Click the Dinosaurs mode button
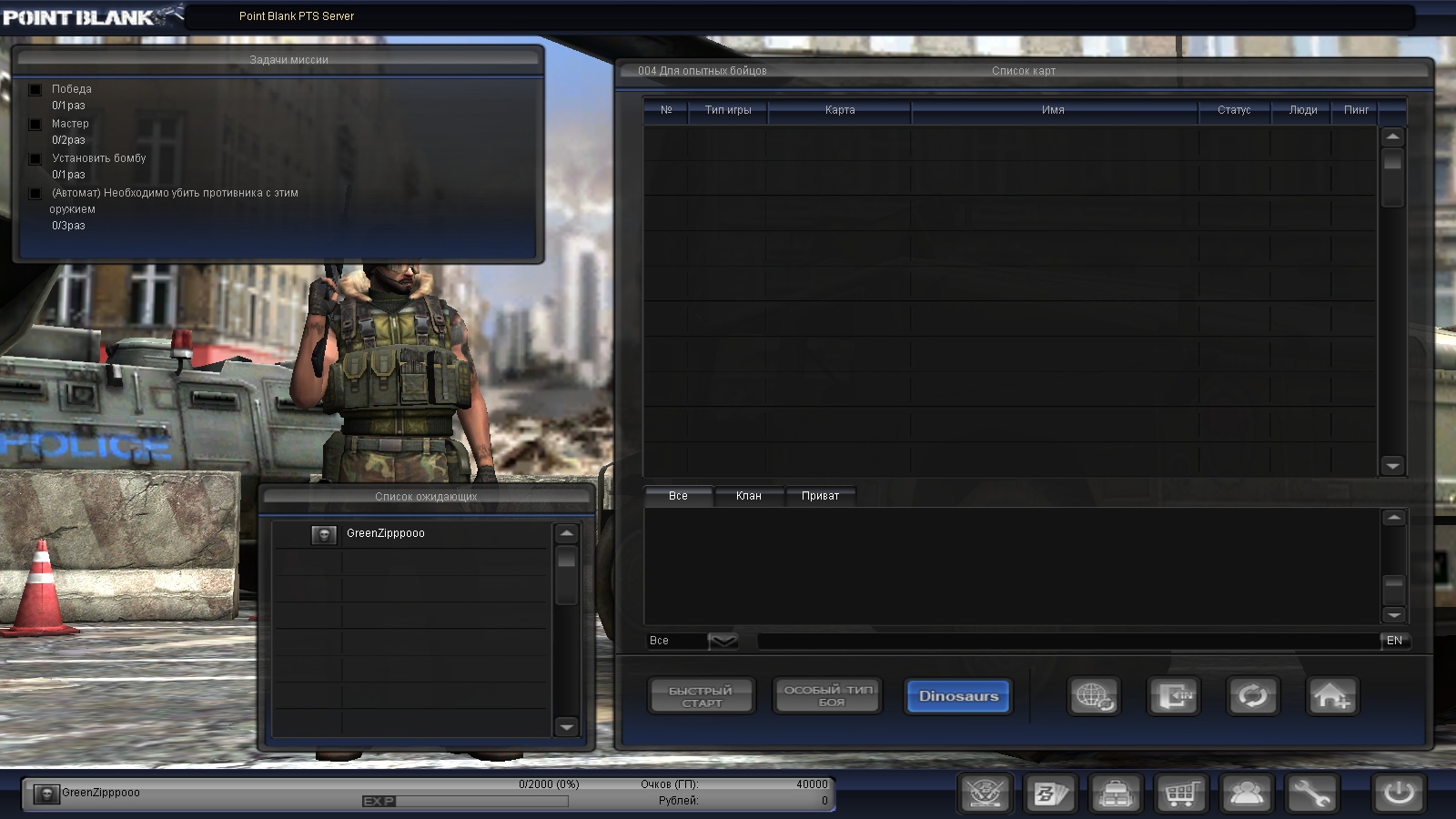Screen dimensions: 1456x819 click(958, 696)
